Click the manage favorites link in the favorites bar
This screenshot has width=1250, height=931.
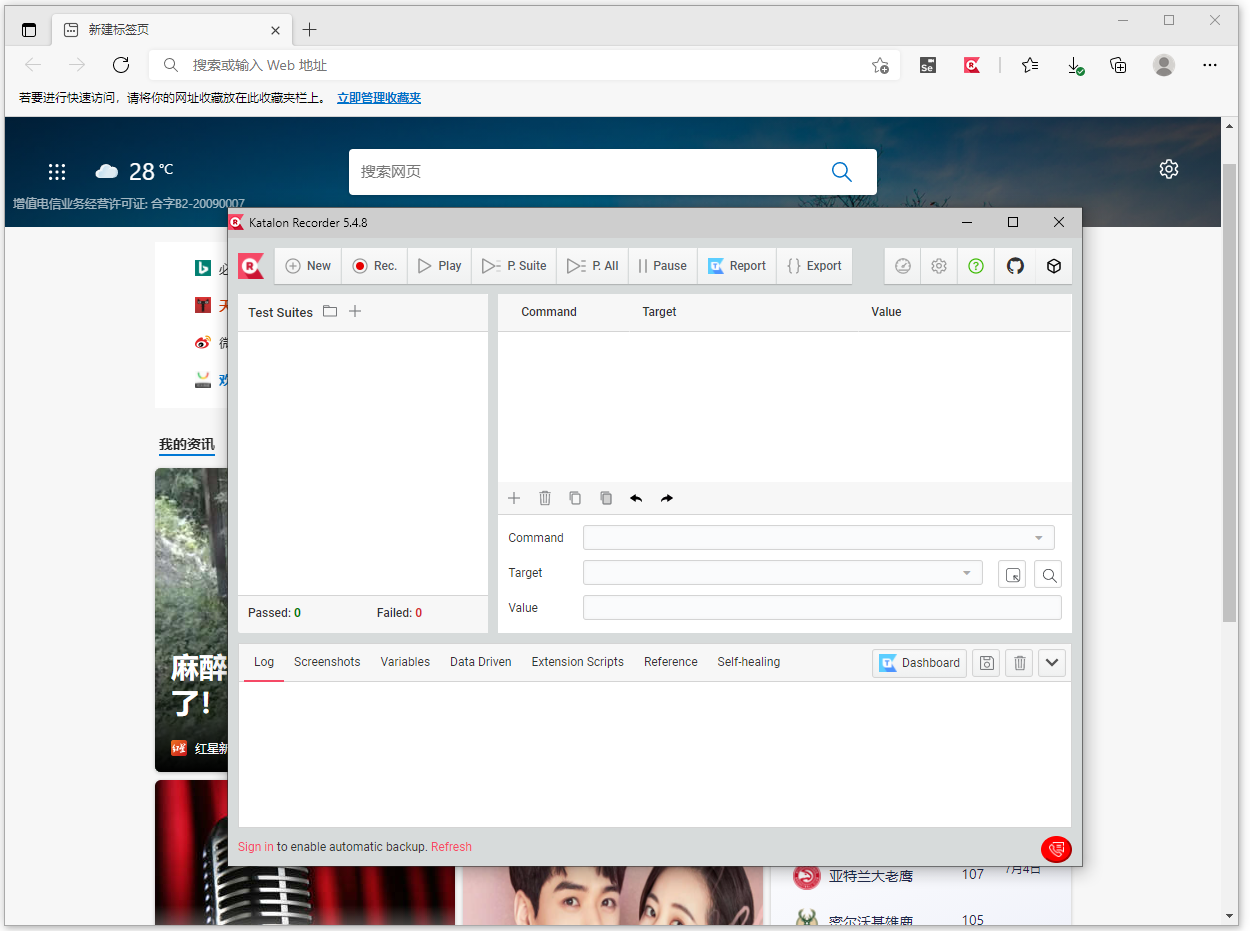(x=379, y=98)
